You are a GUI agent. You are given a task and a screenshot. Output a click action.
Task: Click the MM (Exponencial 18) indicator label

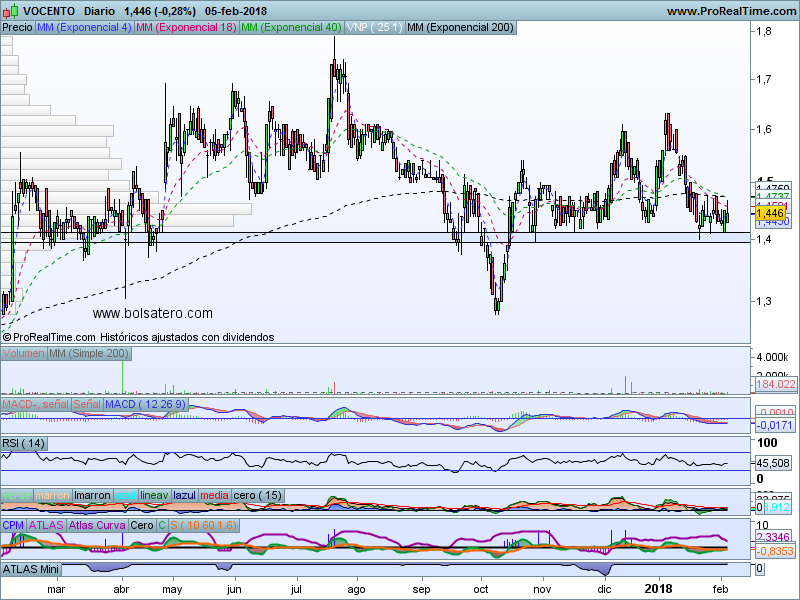(x=186, y=28)
